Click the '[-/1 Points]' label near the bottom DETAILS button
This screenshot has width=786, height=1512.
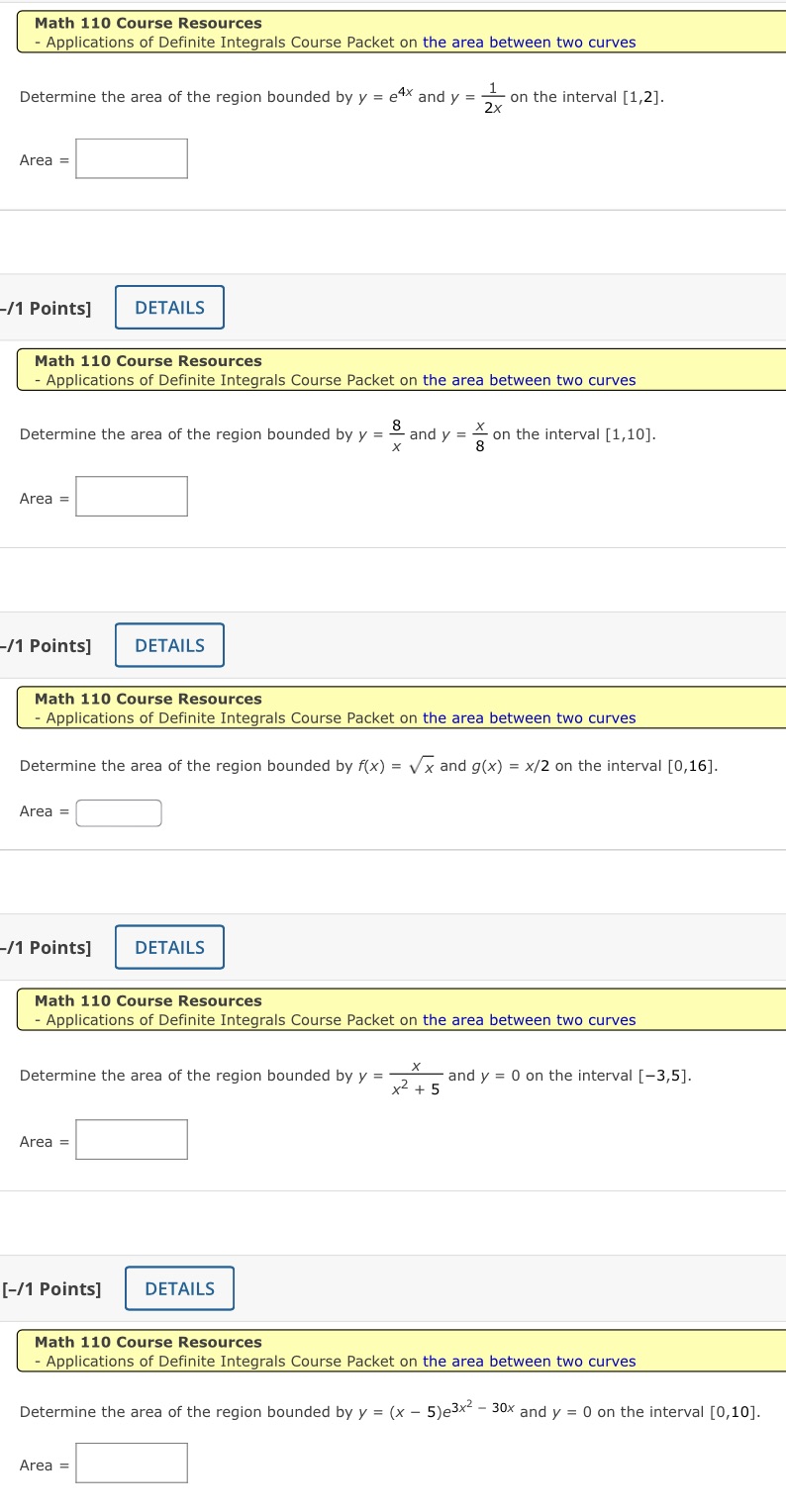coord(50,1287)
